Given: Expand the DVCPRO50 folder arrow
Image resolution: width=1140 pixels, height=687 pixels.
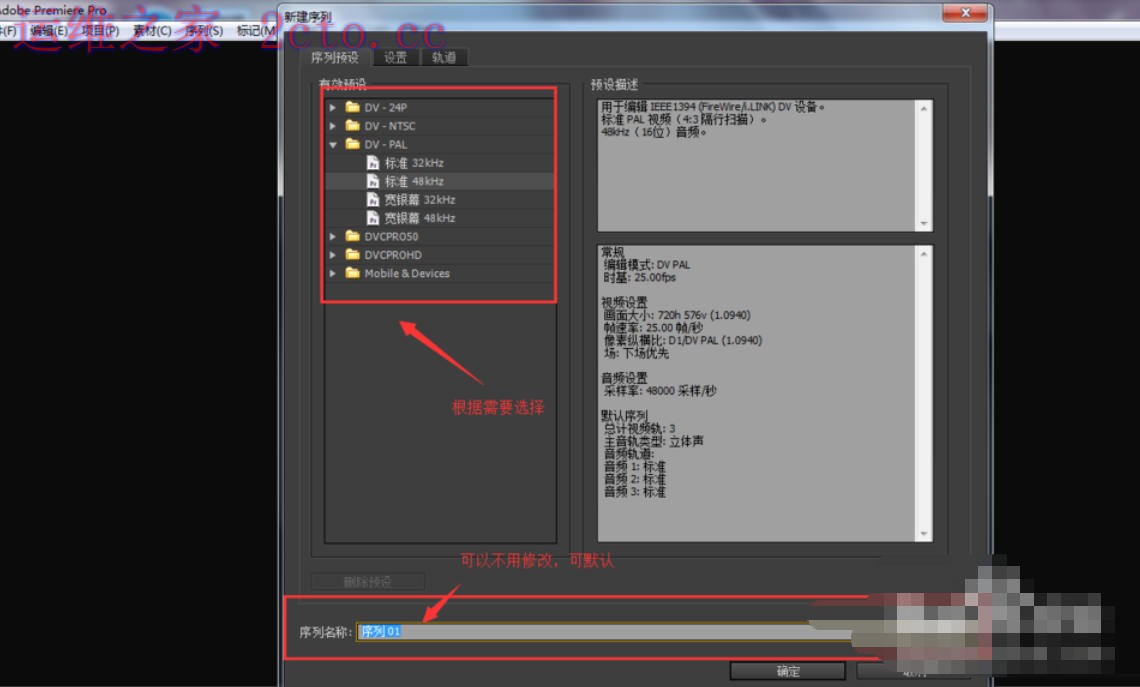Looking at the screenshot, I should [332, 236].
